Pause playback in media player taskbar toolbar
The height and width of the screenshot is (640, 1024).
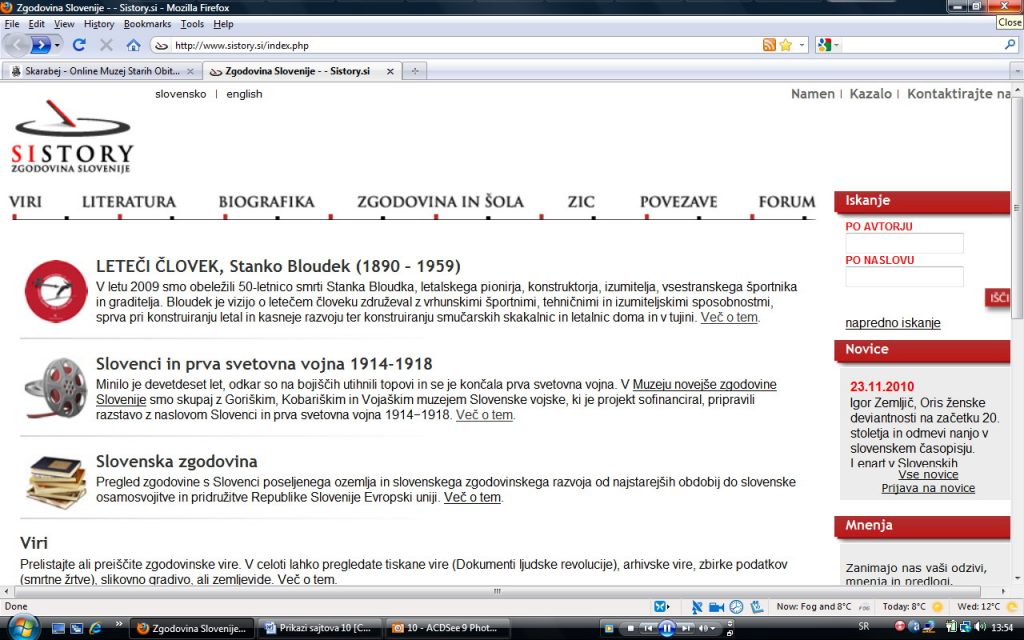pos(669,628)
